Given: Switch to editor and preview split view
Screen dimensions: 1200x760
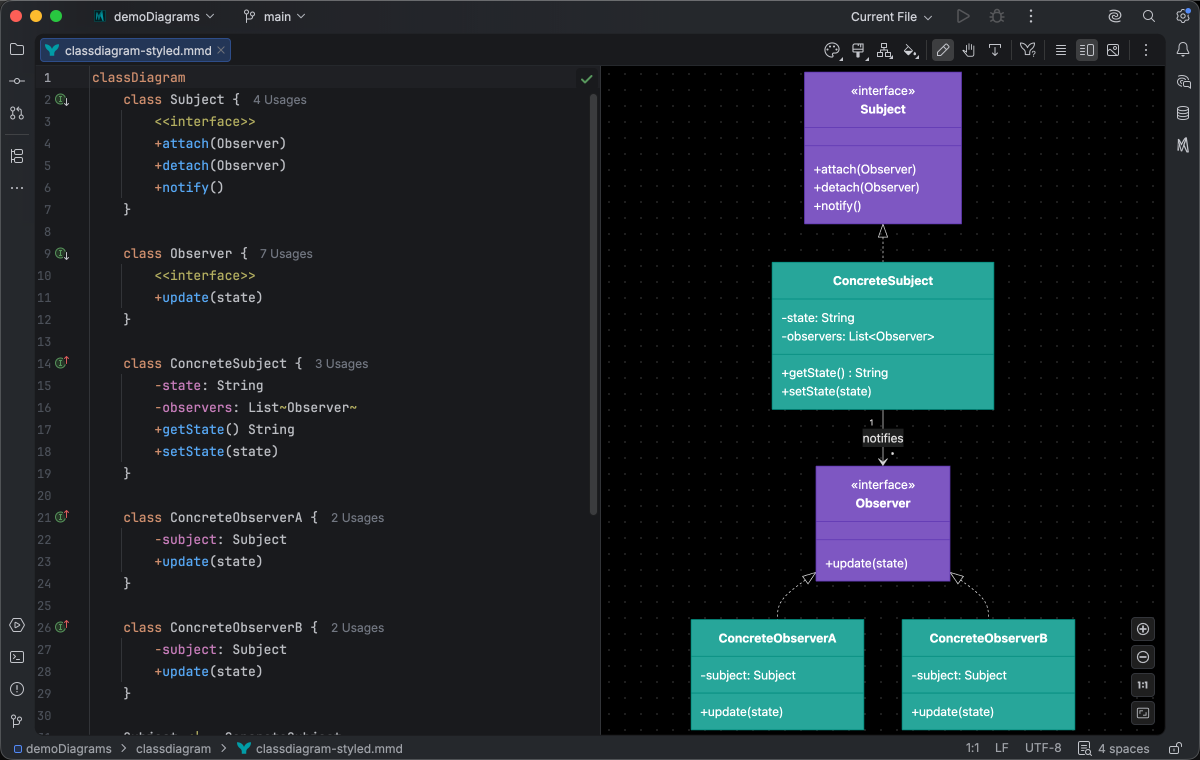Looking at the screenshot, I should (x=1087, y=50).
